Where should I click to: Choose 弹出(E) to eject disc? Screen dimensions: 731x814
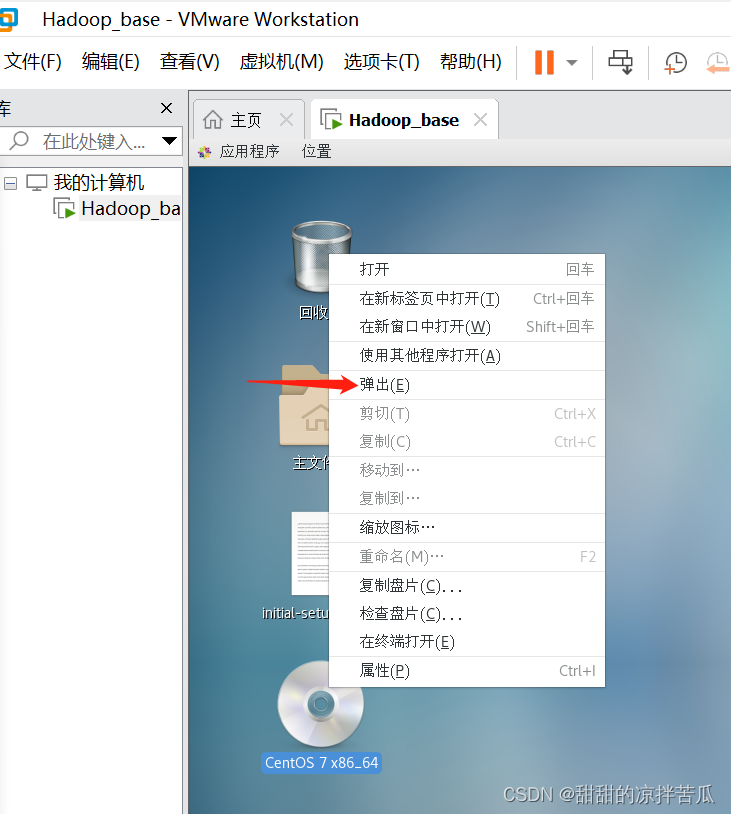(x=467, y=385)
